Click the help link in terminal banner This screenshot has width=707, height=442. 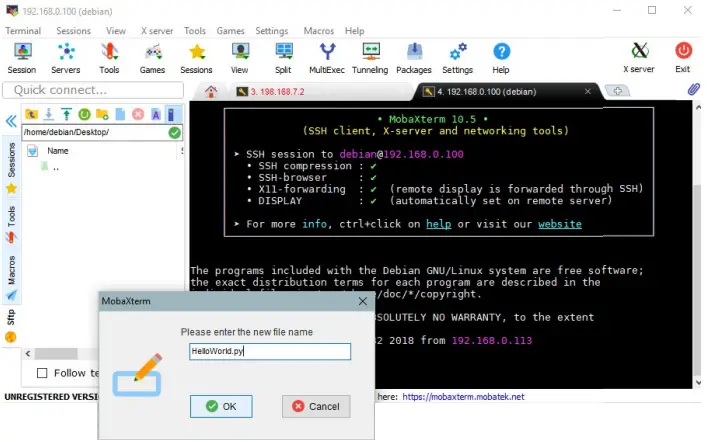[x=439, y=224]
